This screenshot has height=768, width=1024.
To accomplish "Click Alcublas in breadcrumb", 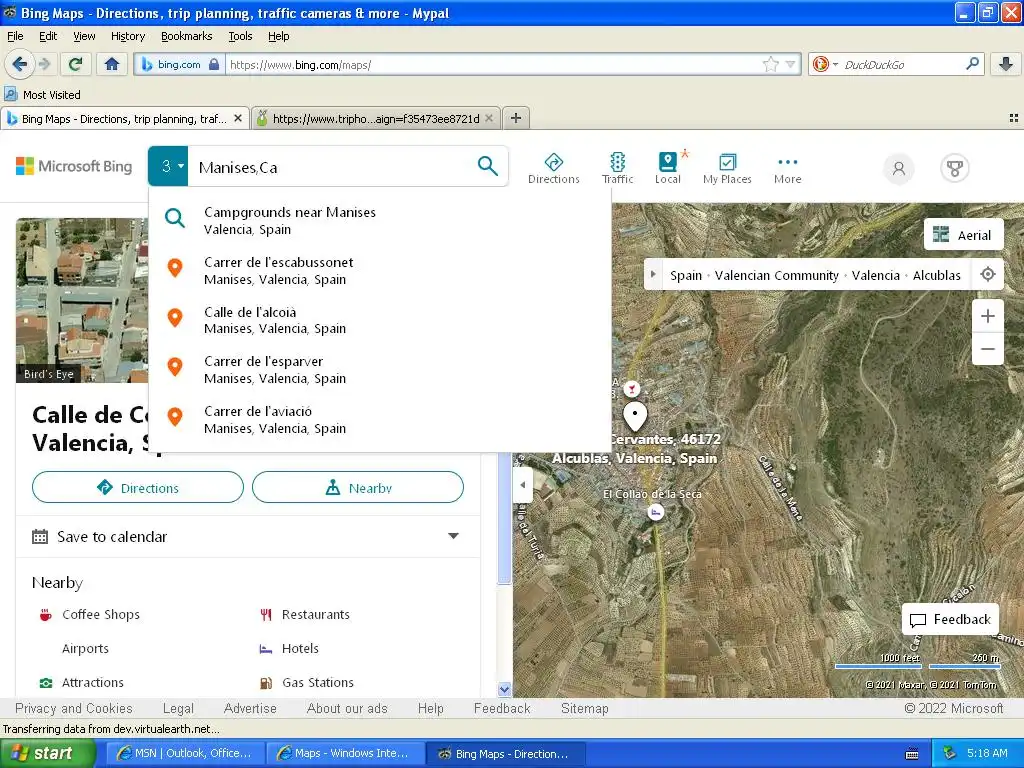I will click(x=936, y=275).
